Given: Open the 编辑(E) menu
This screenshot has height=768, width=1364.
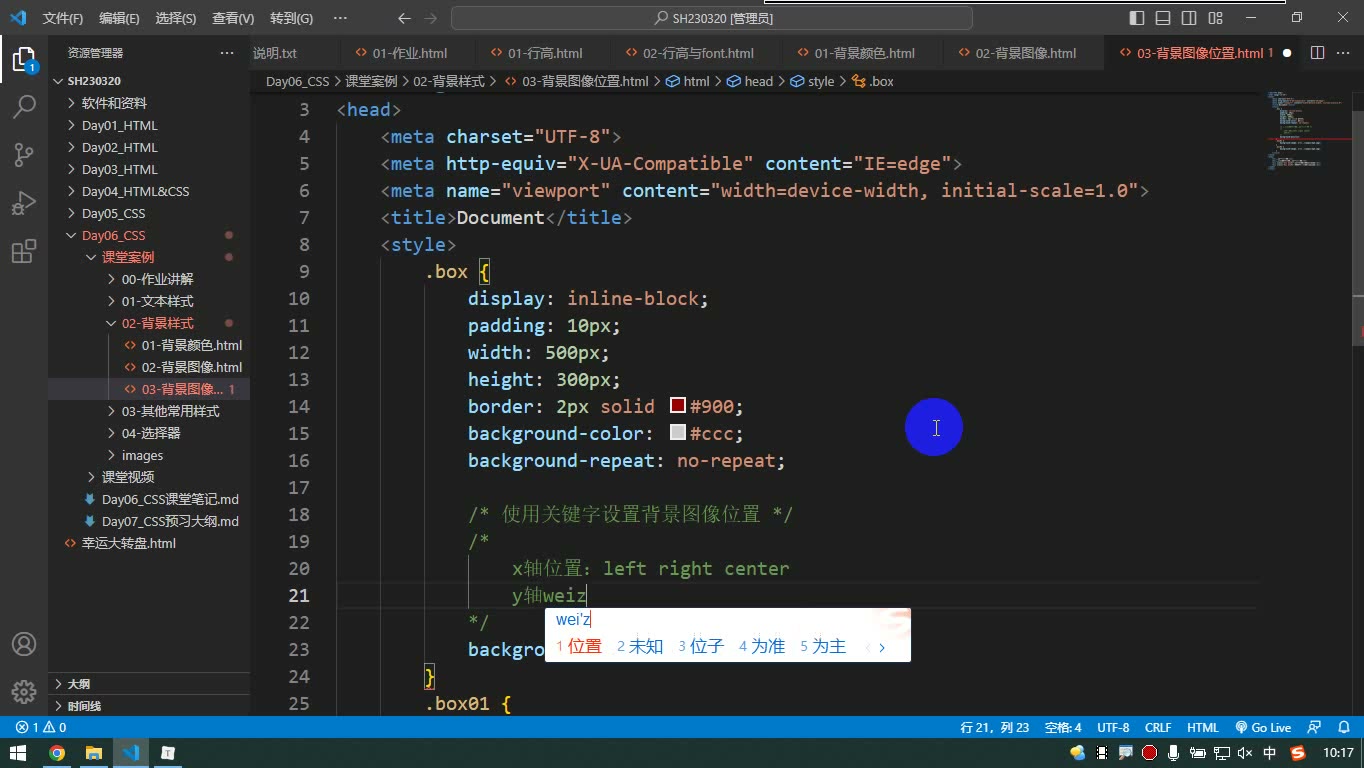Looking at the screenshot, I should point(120,18).
